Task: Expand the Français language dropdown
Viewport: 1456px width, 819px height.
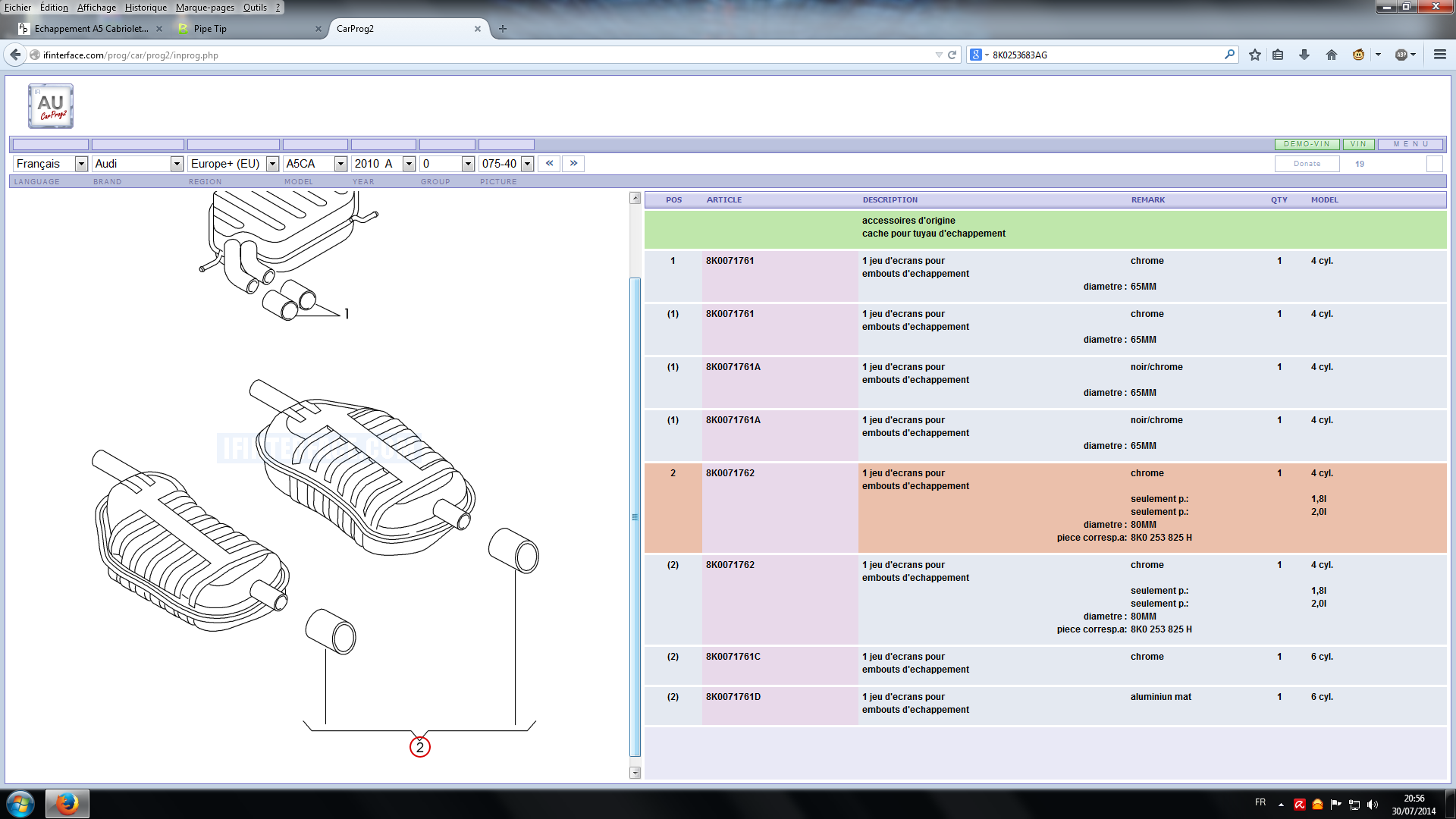Action: (x=80, y=164)
